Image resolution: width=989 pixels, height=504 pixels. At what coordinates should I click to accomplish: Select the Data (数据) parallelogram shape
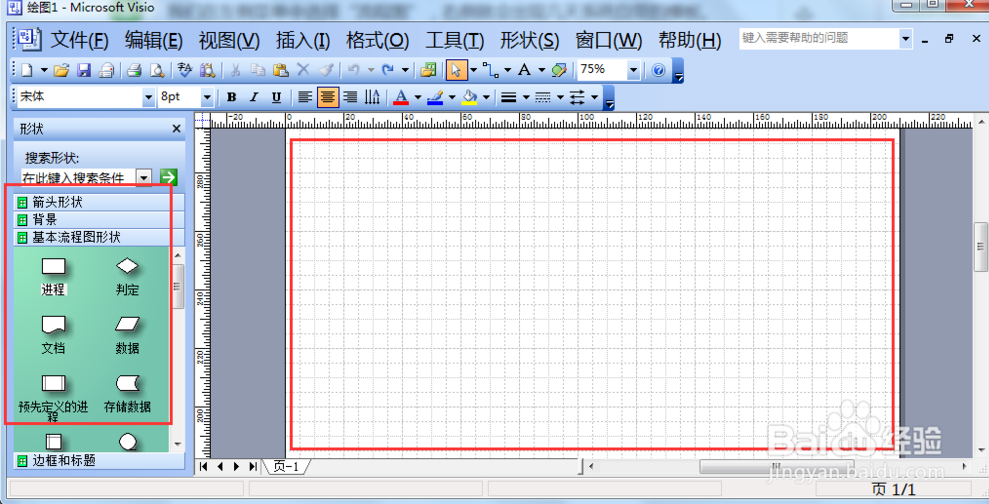pyautogui.click(x=127, y=334)
